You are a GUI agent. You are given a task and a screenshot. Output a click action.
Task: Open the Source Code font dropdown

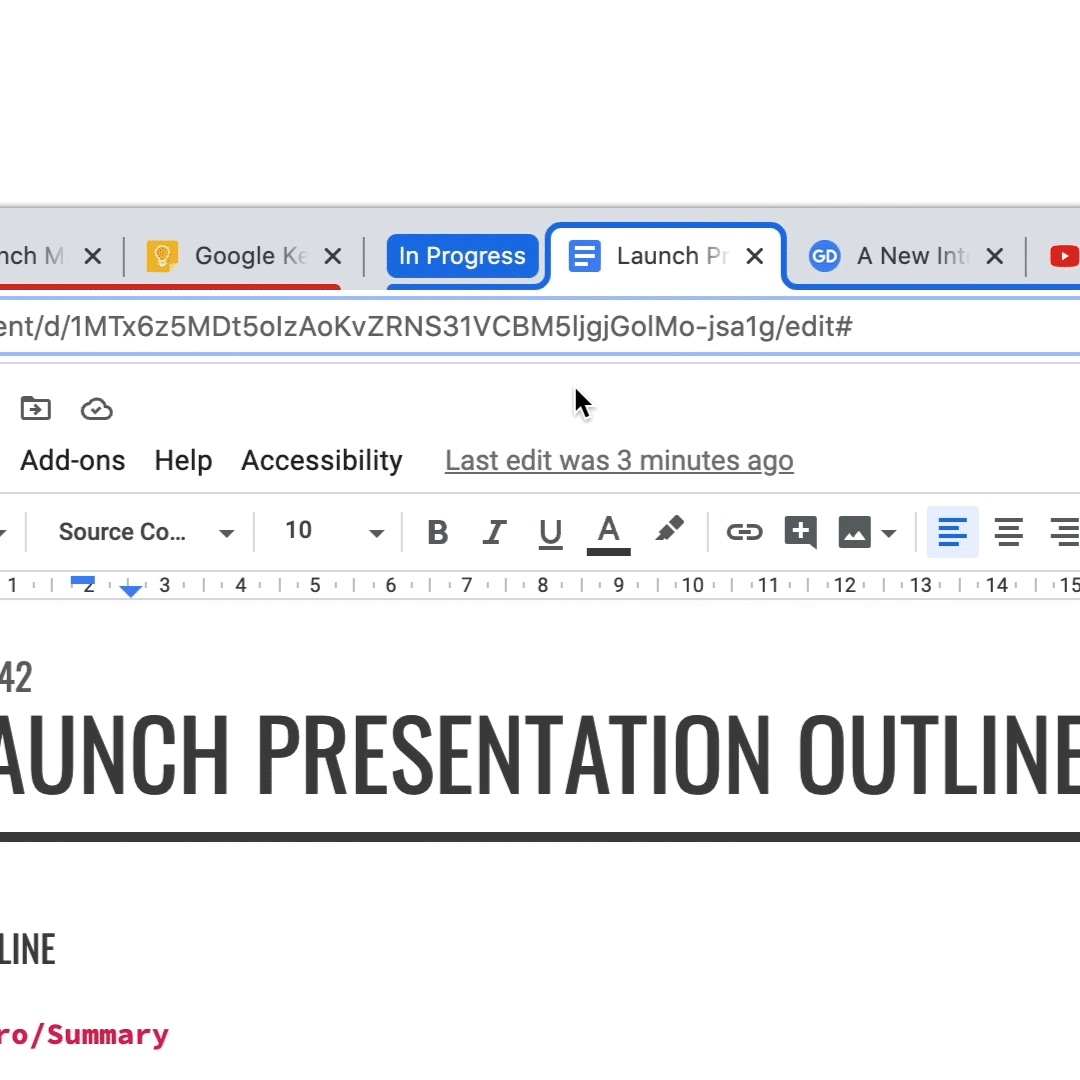(x=146, y=532)
